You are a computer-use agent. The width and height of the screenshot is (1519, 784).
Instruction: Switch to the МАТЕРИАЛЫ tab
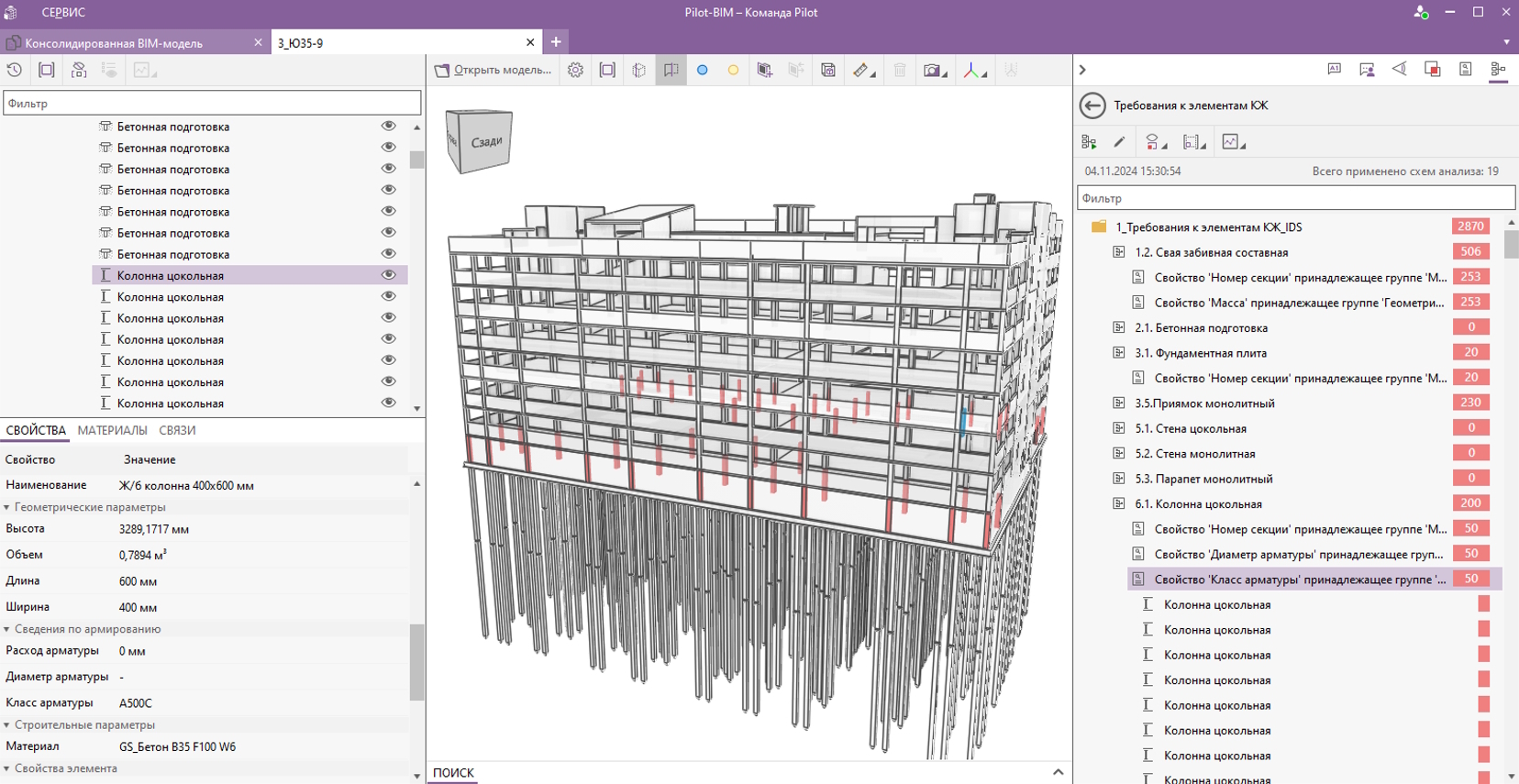pyautogui.click(x=112, y=430)
